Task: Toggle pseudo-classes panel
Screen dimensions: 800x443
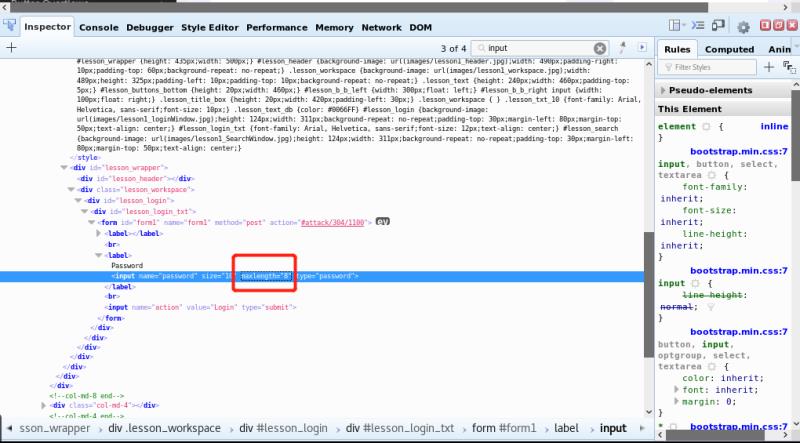Action: click(x=789, y=67)
